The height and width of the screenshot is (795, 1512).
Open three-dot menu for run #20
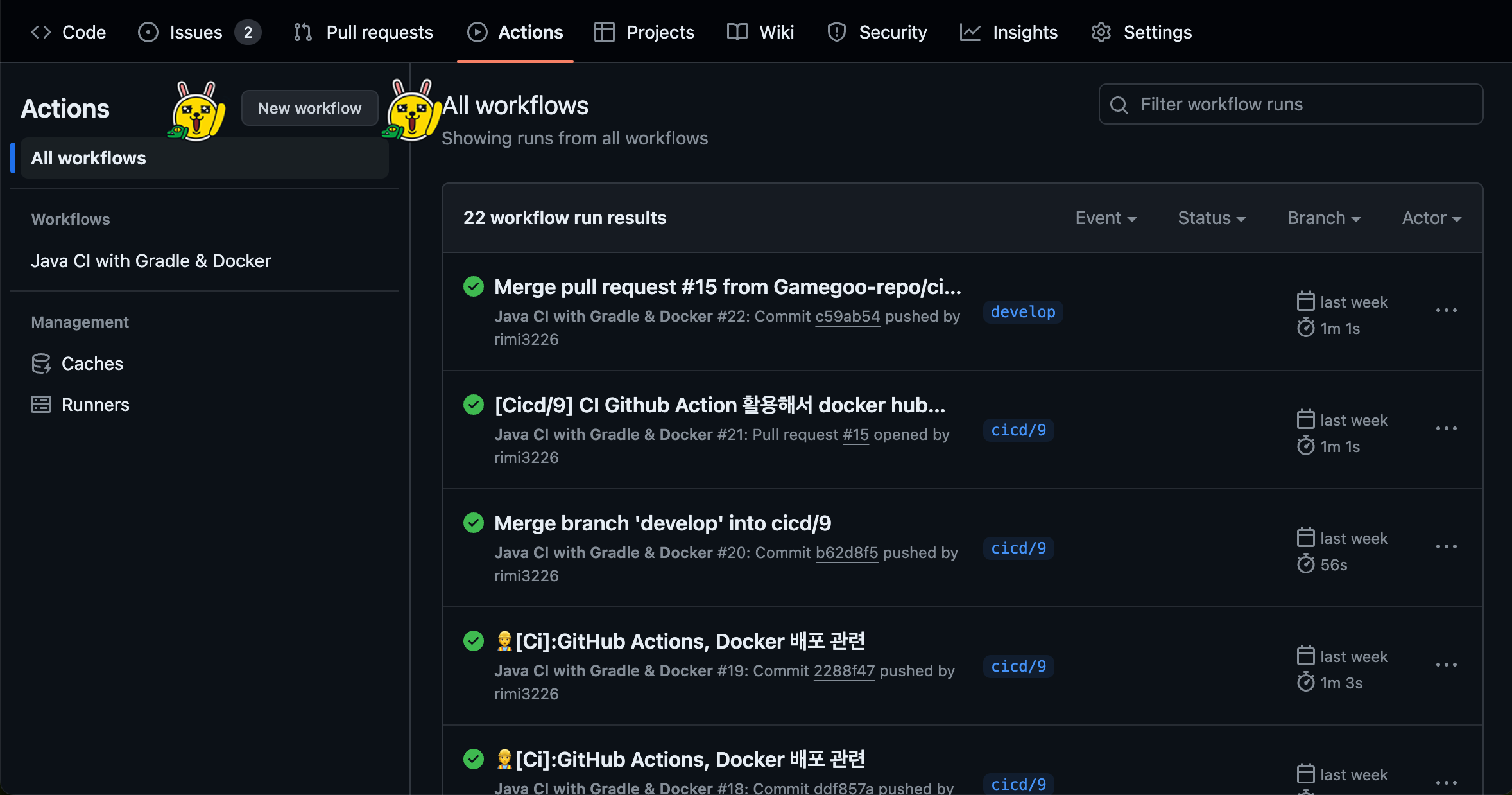(1447, 547)
